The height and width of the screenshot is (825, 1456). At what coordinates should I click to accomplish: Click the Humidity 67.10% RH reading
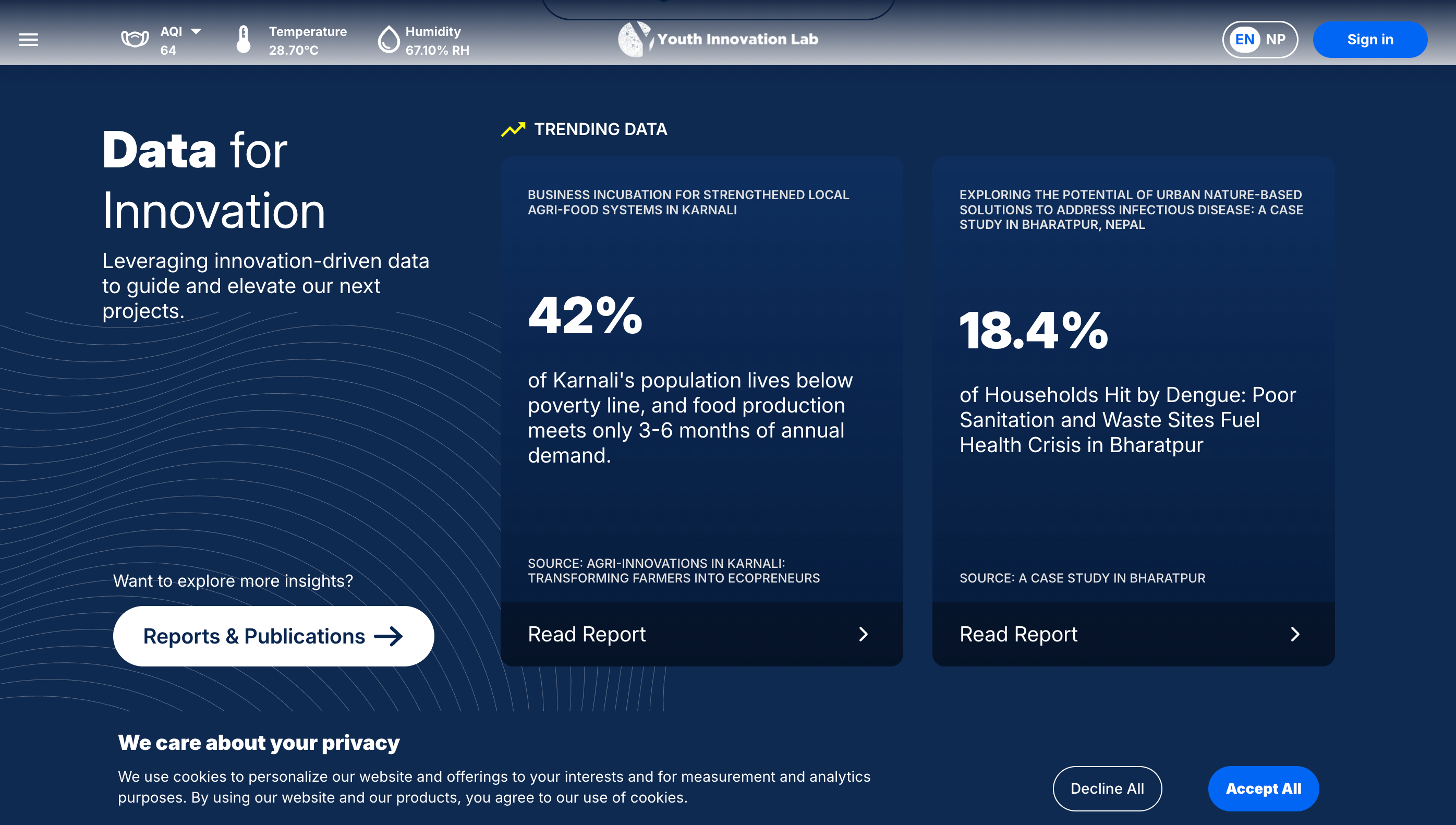[437, 41]
